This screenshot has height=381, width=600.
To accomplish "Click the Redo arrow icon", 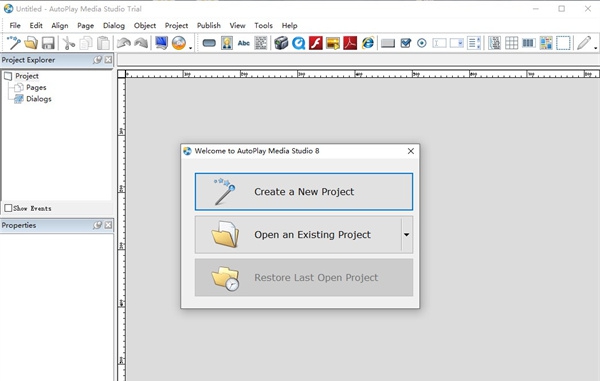I will 141,43.
